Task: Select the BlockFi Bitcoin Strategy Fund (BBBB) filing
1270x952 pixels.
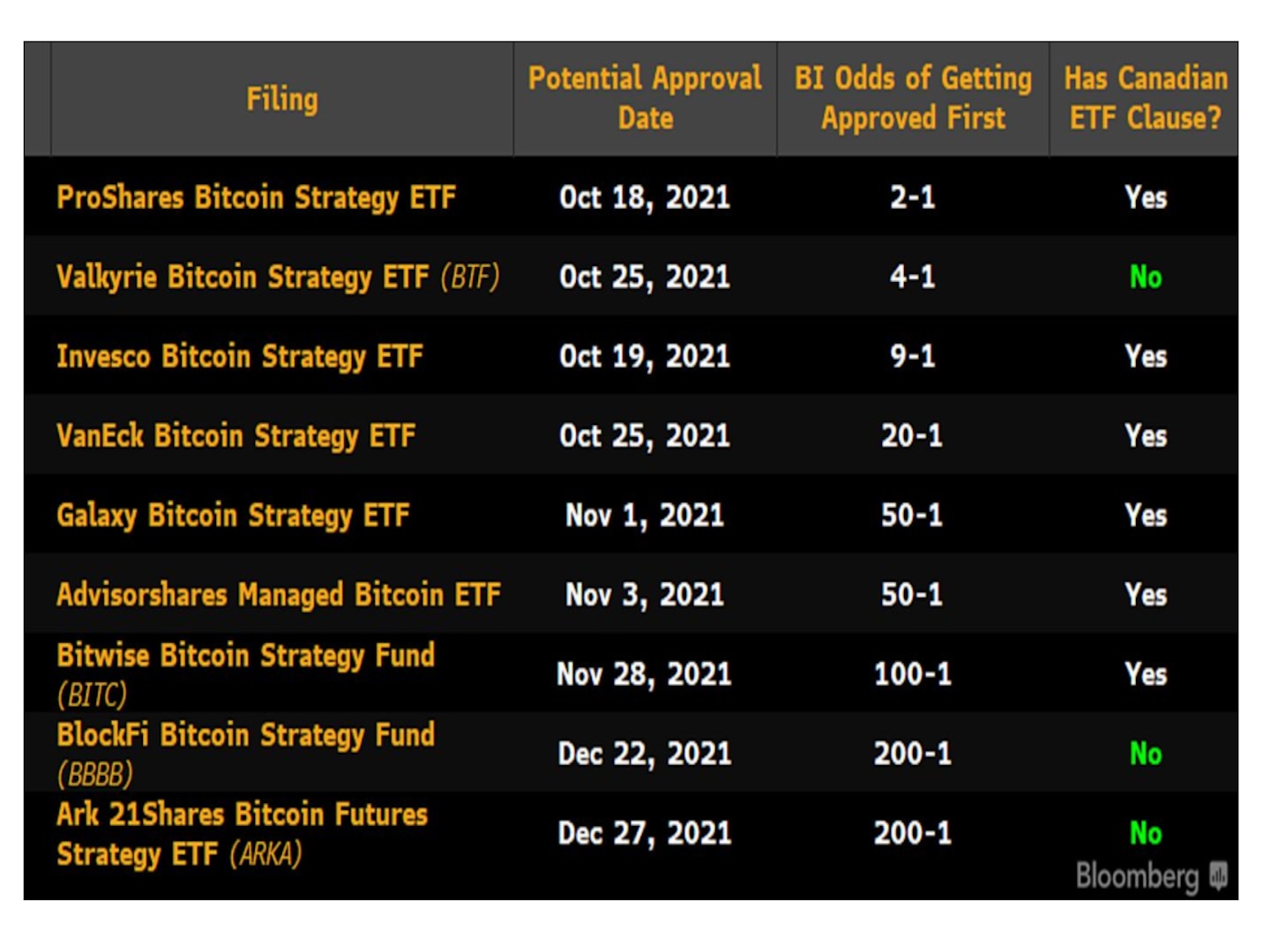Action: coord(245,753)
